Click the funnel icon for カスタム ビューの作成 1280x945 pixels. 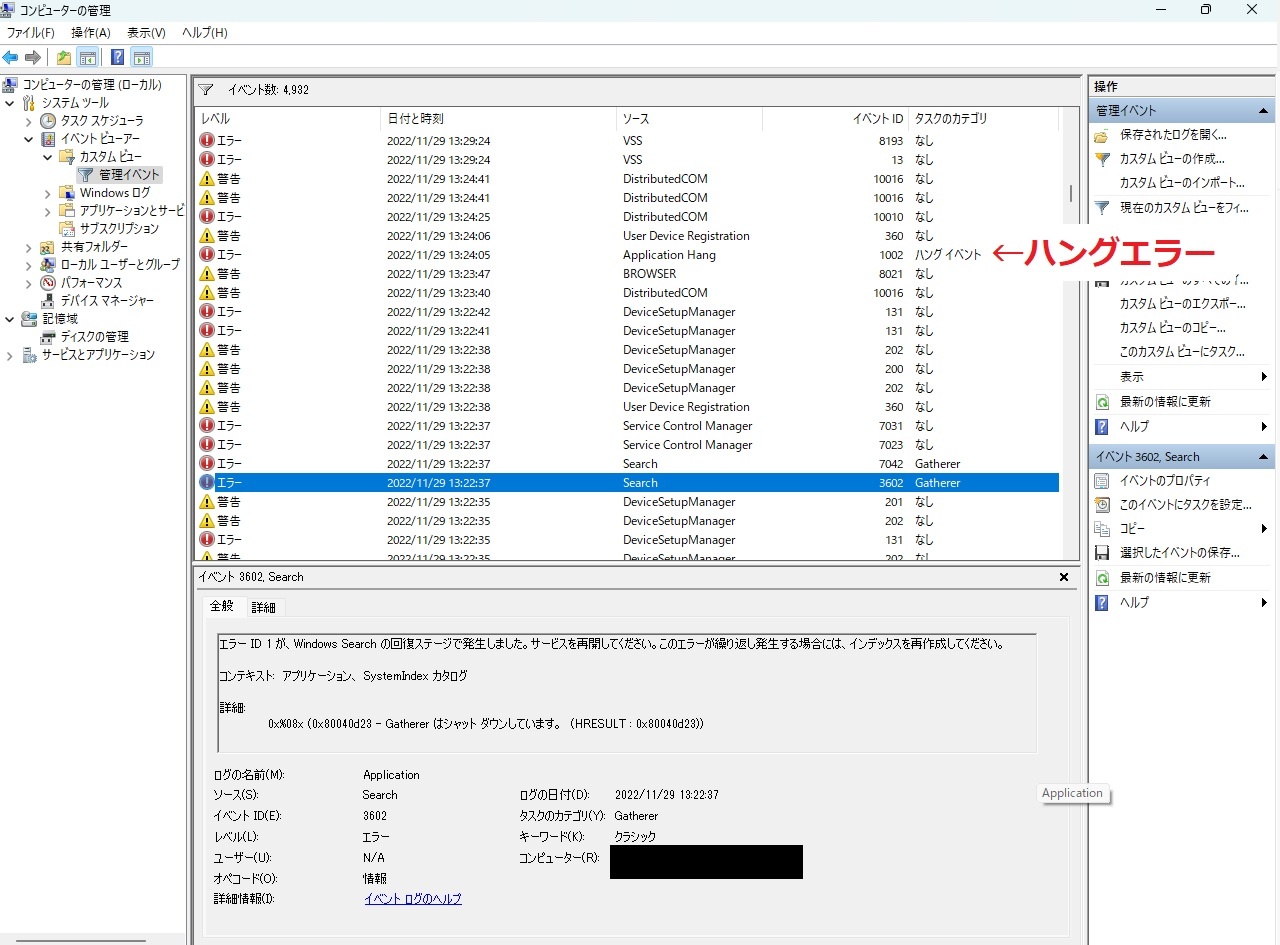(x=1102, y=159)
